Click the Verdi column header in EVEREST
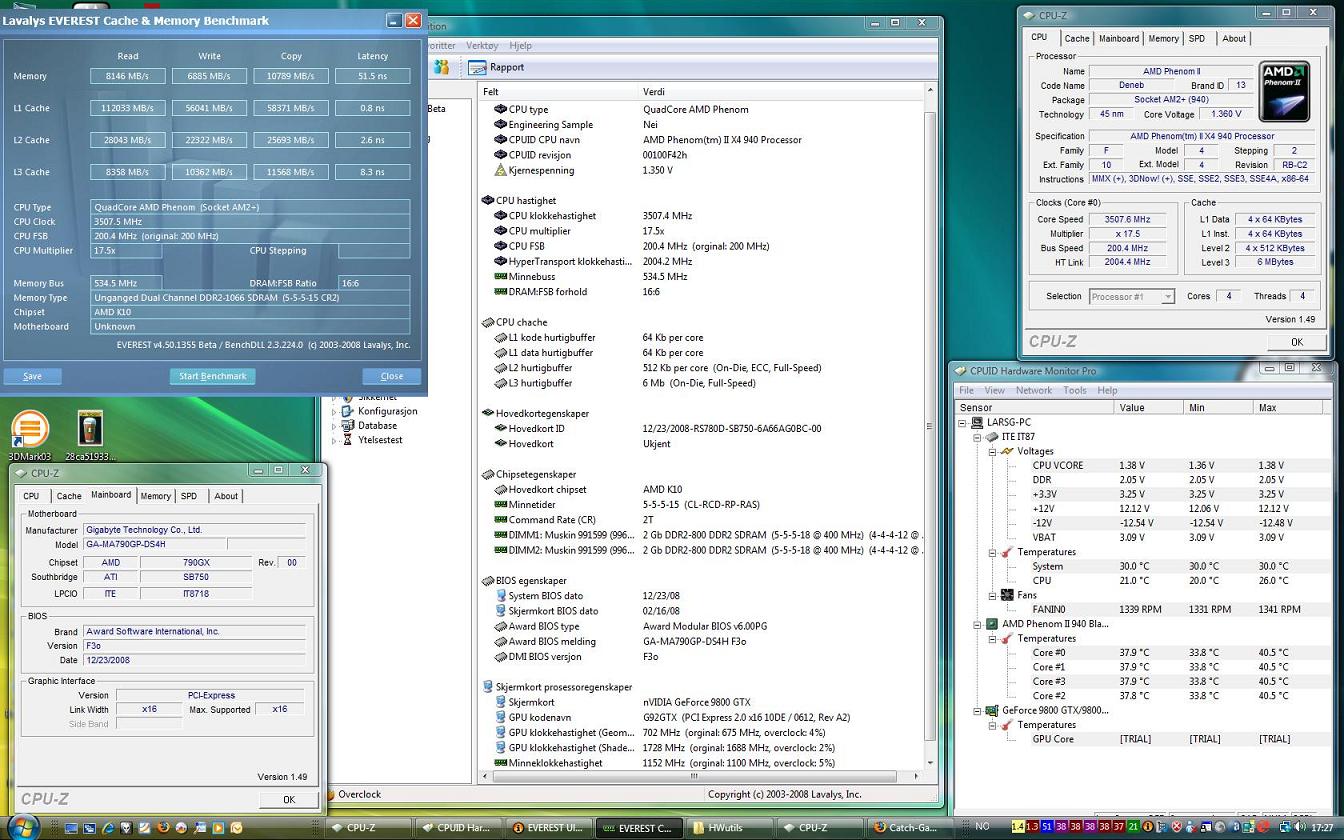Image resolution: width=1344 pixels, height=840 pixels. click(780, 91)
